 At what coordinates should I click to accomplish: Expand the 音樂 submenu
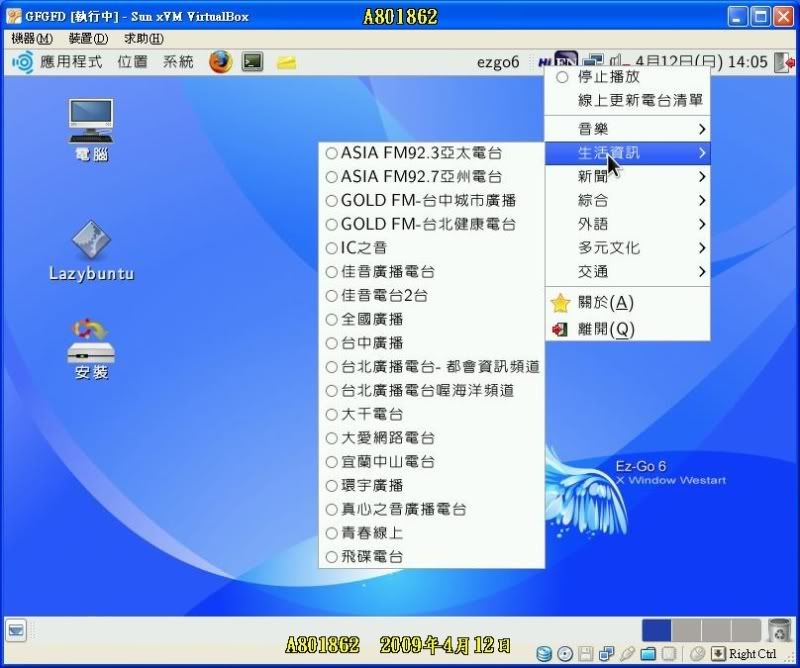[x=628, y=129]
